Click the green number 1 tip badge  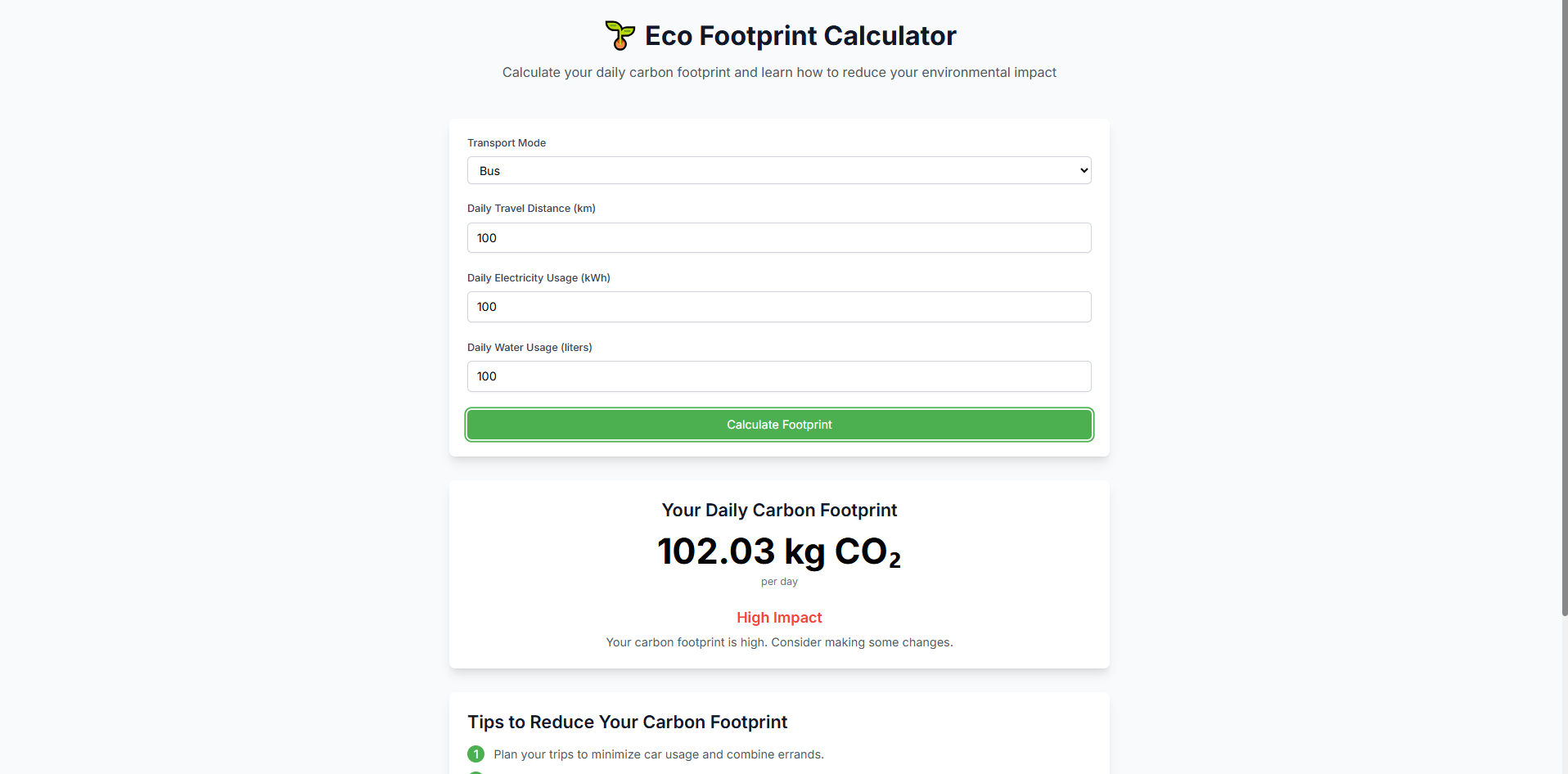(x=475, y=754)
